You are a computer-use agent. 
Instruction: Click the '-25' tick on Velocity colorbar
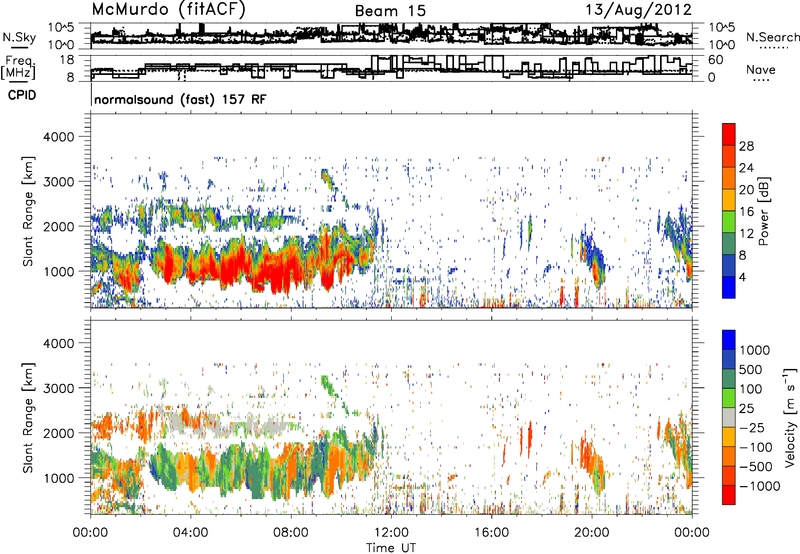(752, 427)
